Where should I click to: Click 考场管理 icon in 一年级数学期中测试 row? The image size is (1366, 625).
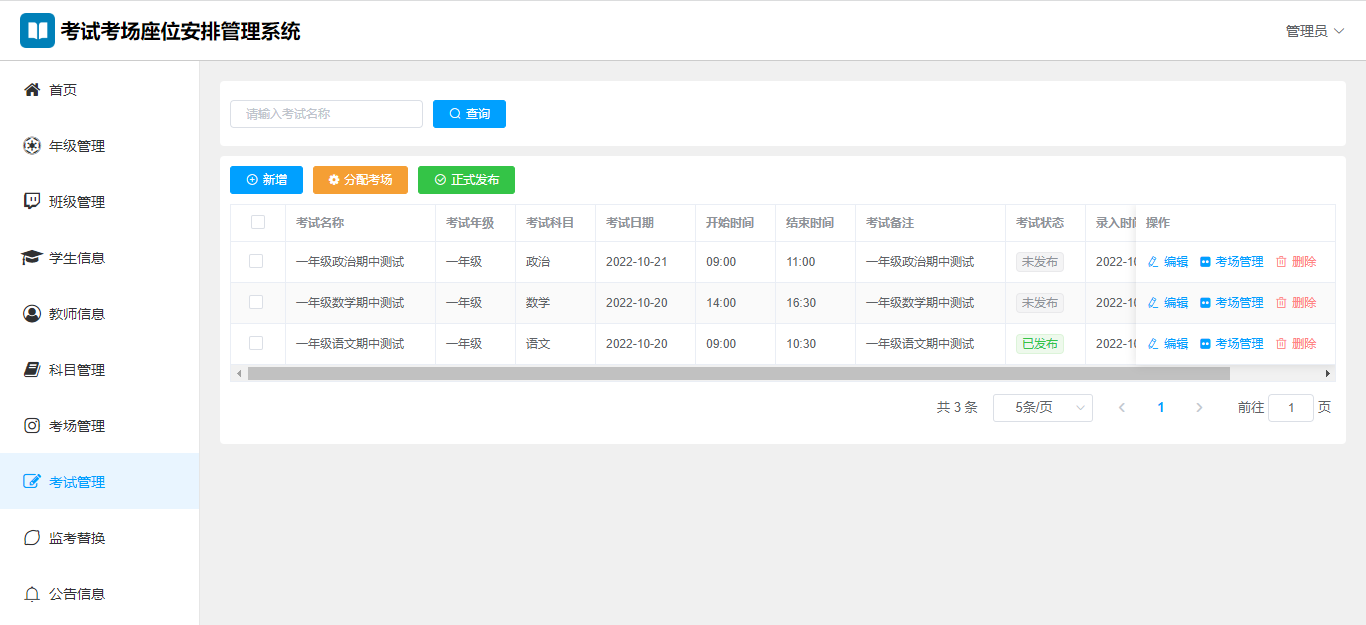(1205, 303)
